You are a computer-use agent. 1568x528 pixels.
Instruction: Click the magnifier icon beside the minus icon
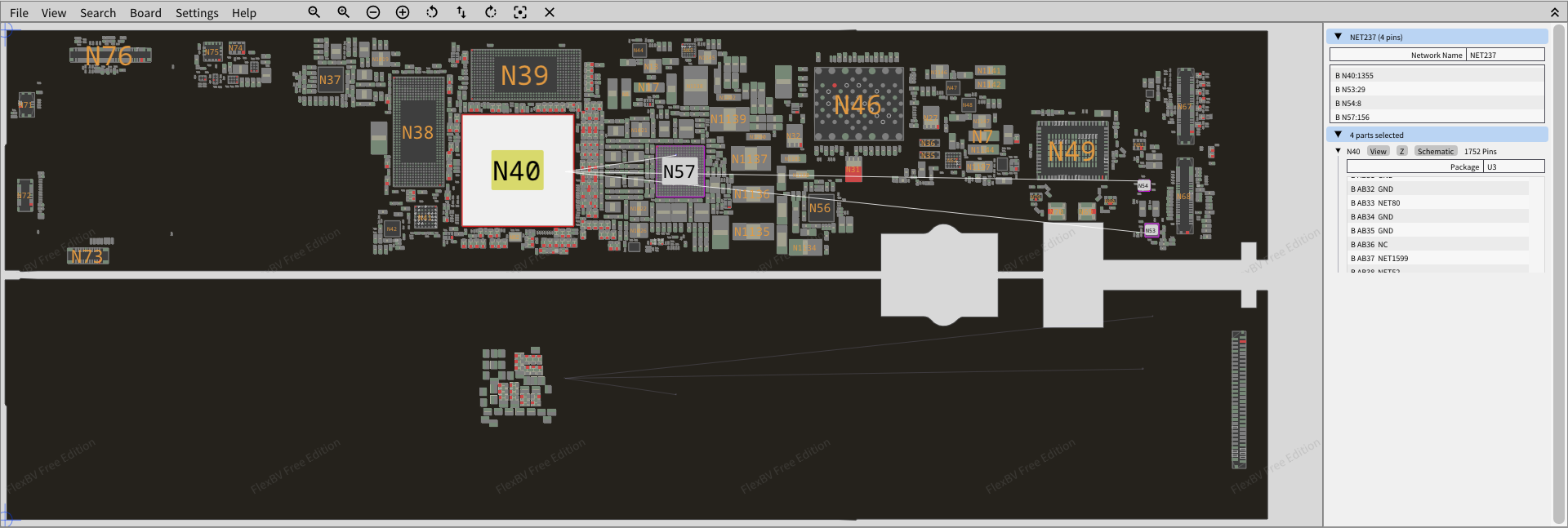(343, 12)
